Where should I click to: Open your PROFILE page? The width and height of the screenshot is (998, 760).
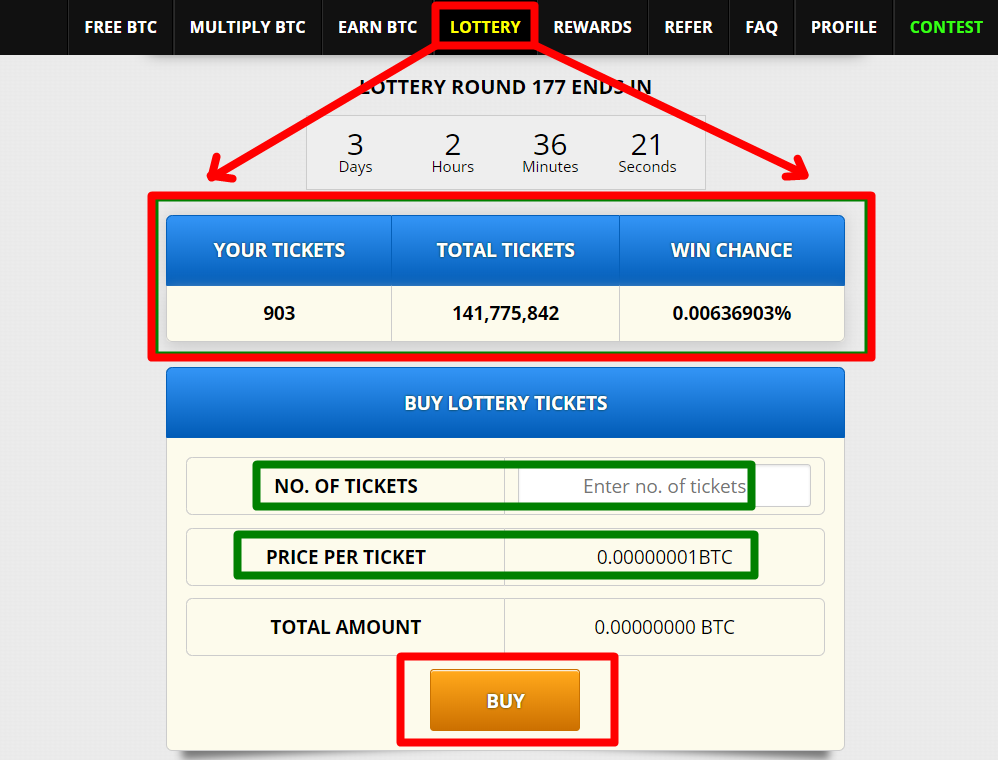tap(843, 27)
